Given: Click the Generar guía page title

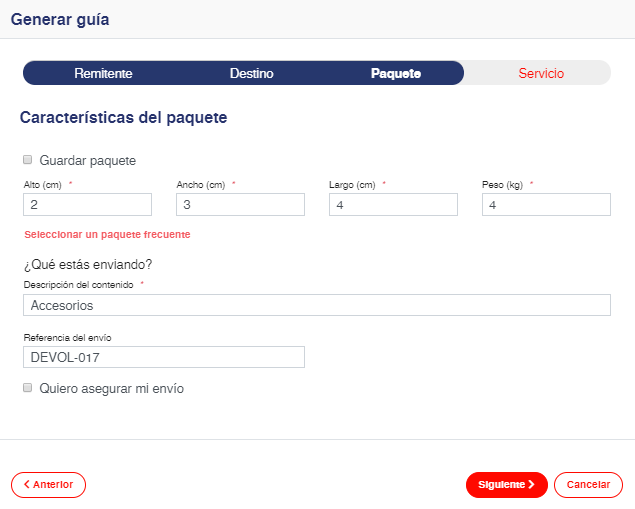Looking at the screenshot, I should 60,19.
